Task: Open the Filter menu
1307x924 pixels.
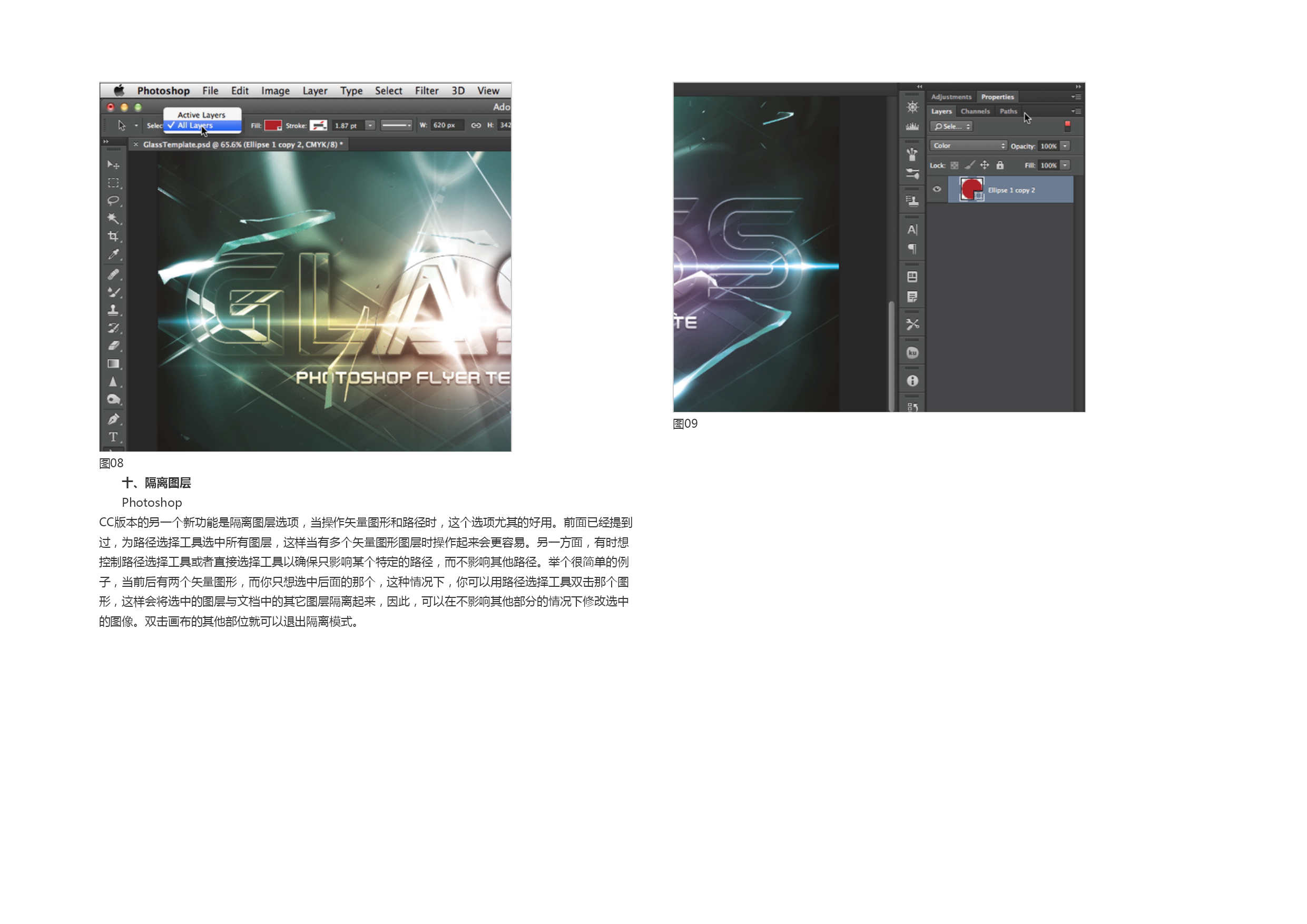Action: coord(426,91)
